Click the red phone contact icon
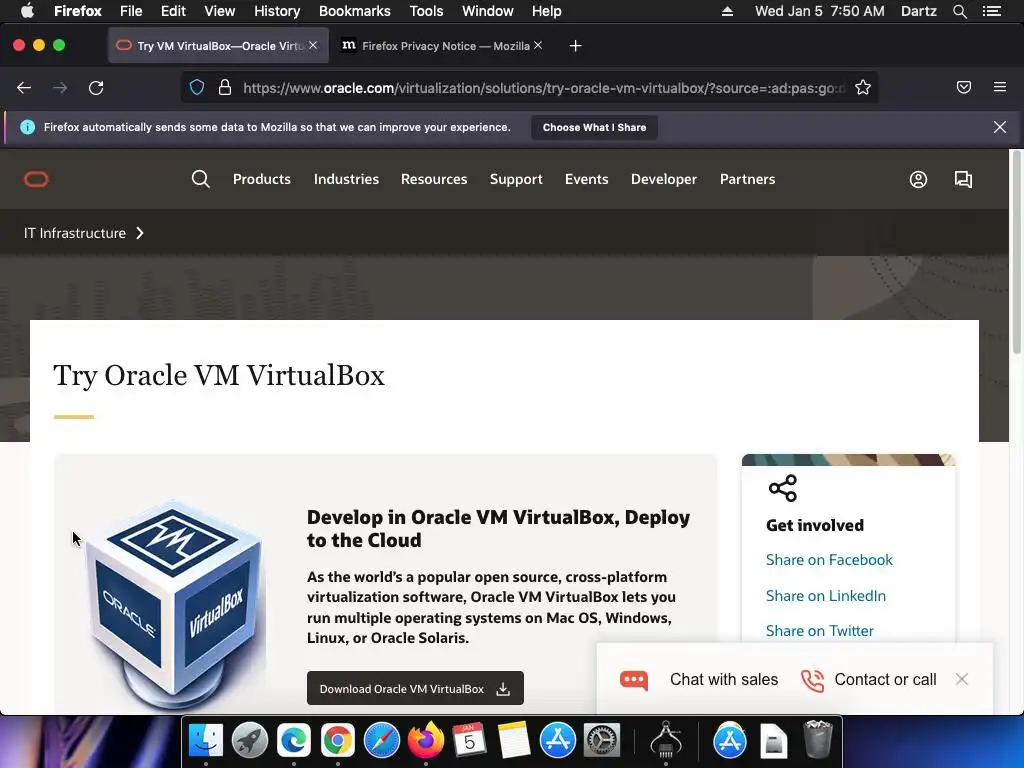Screen dimensions: 1024x768 [x=812, y=680]
